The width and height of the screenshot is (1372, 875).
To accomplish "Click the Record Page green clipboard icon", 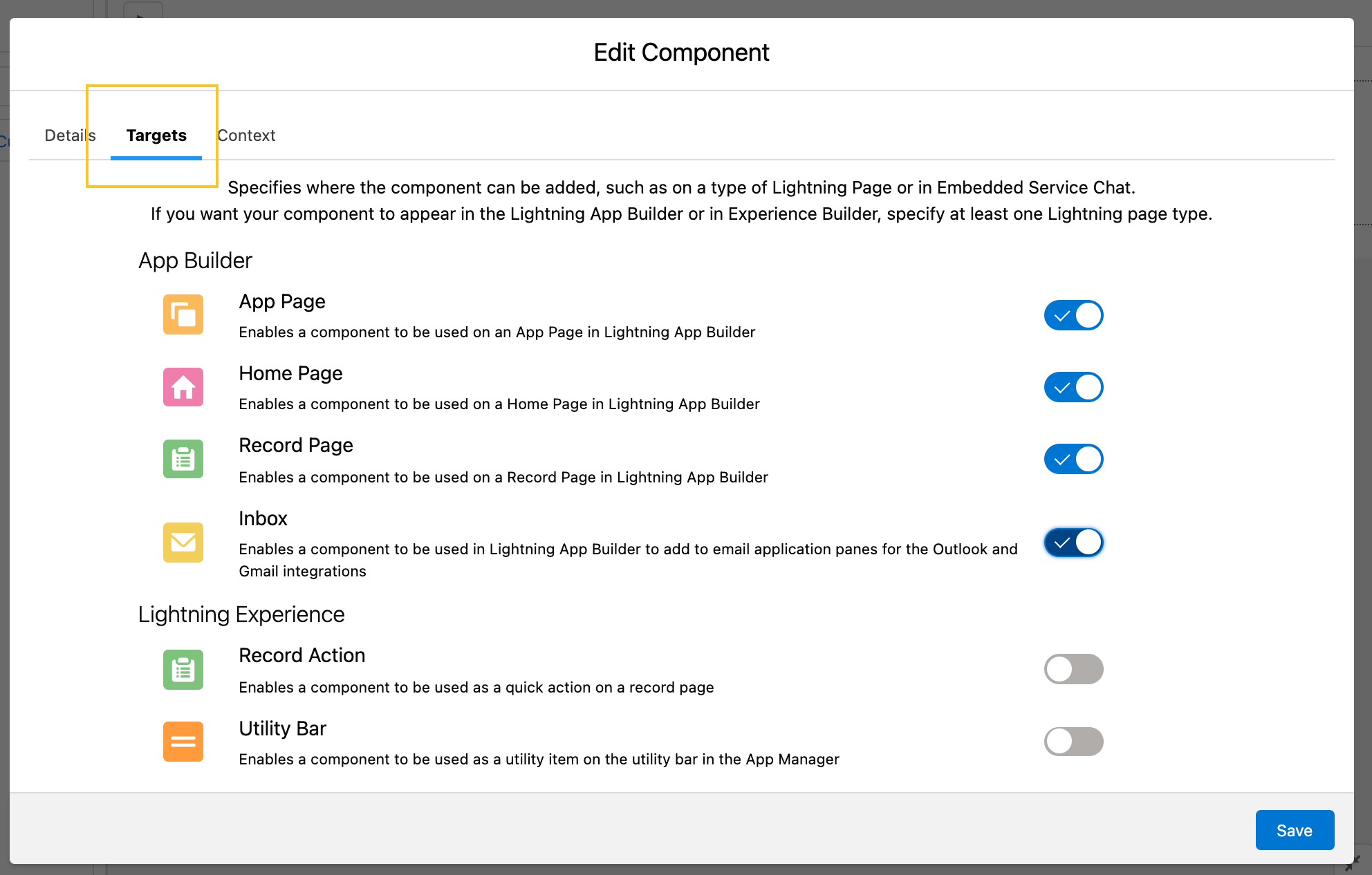I will pos(183,458).
